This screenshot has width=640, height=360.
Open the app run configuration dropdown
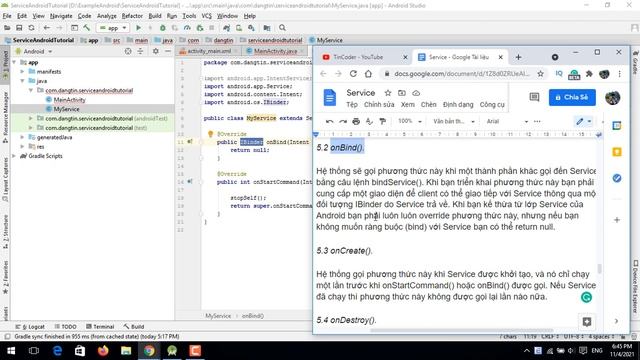coord(113,28)
